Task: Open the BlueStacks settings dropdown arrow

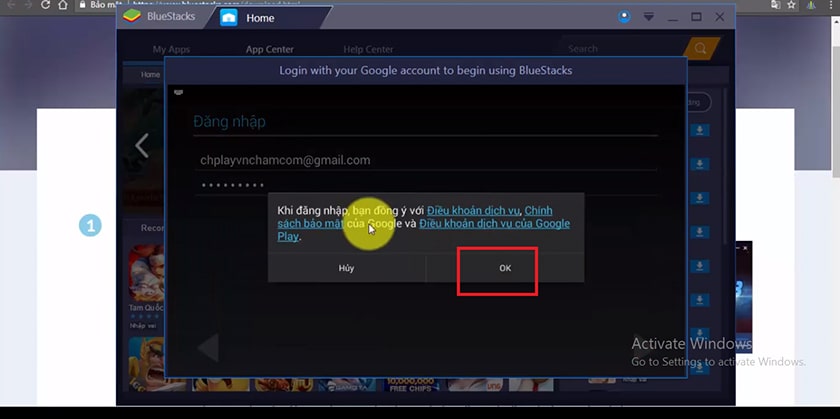Action: pos(648,17)
